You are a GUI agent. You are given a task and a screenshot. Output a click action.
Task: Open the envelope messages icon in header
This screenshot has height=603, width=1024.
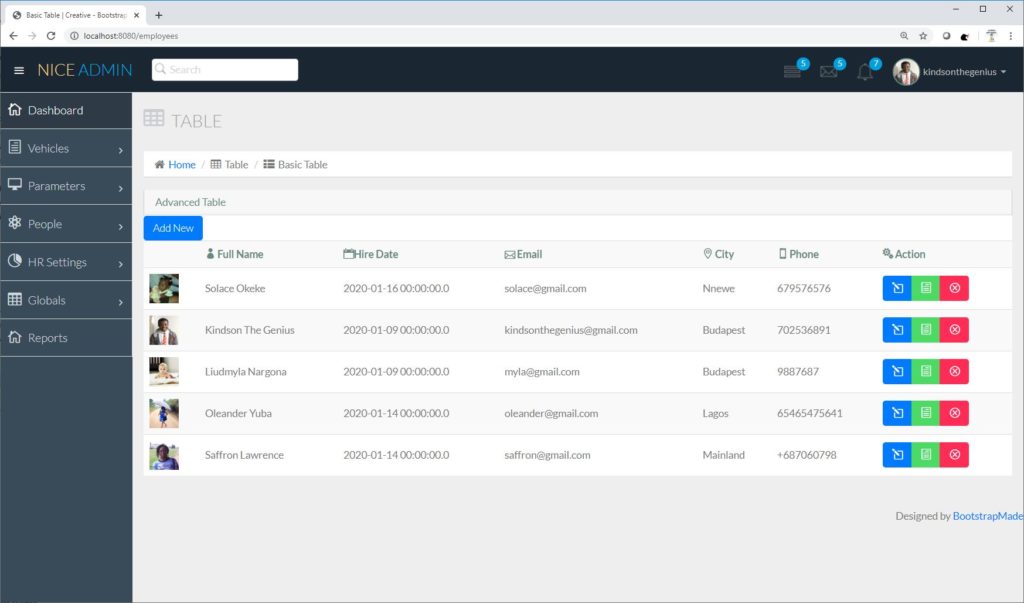829,71
